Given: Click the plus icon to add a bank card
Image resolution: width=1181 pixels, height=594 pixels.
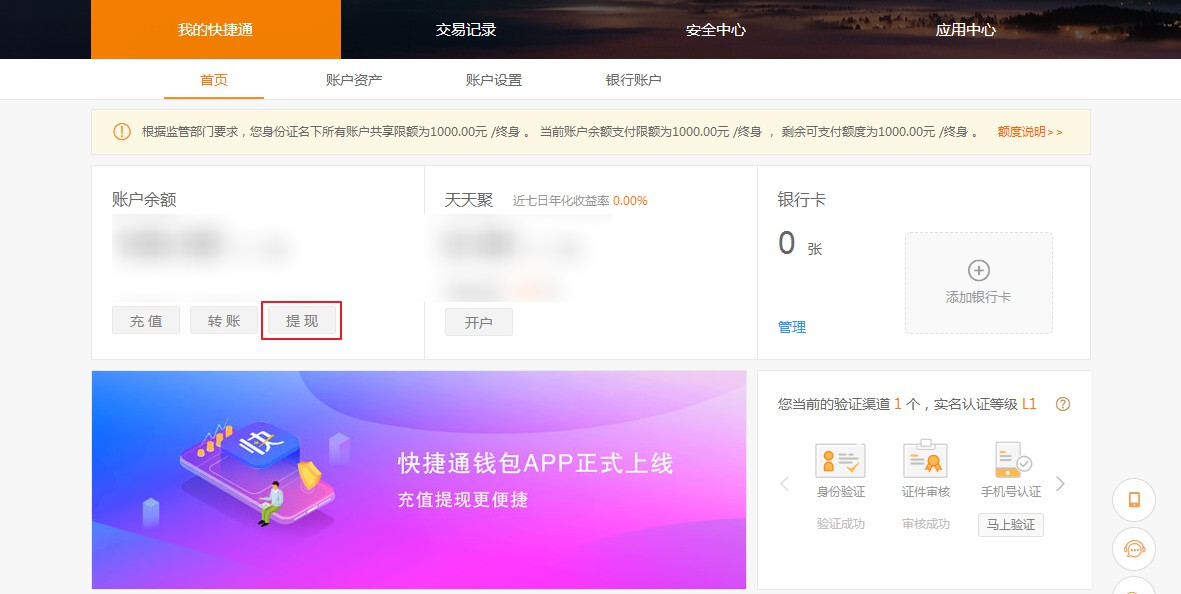Looking at the screenshot, I should (x=978, y=270).
